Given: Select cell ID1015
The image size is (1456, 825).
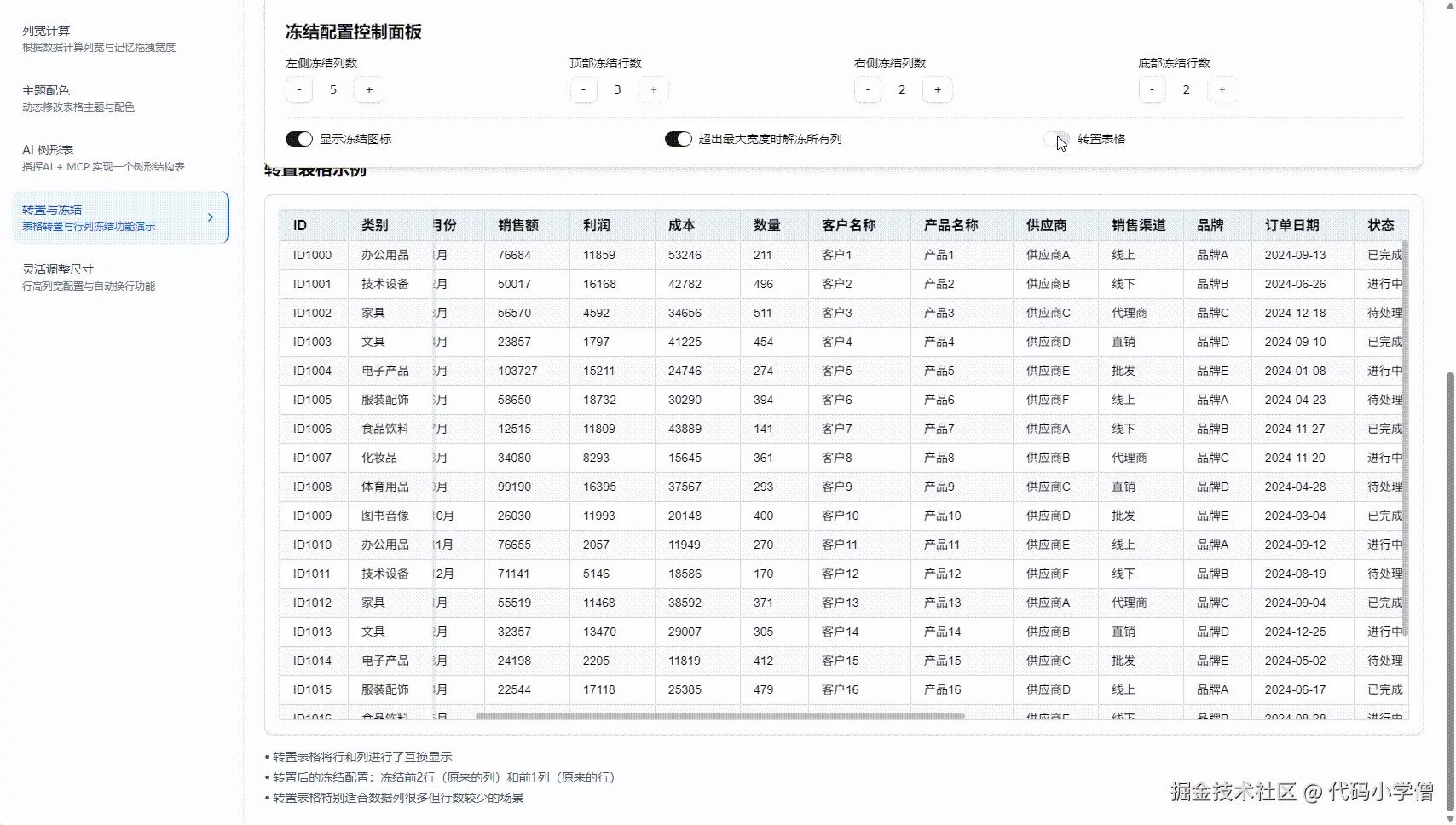Looking at the screenshot, I should (x=314, y=689).
